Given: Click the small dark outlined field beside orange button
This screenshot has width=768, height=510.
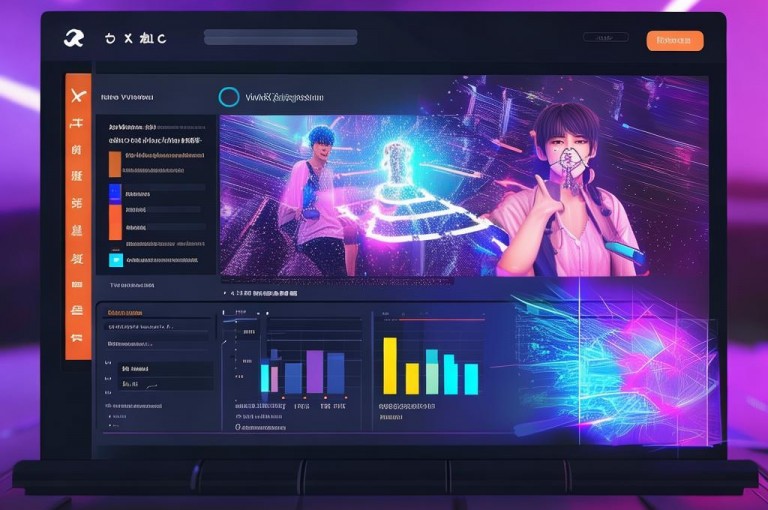Looking at the screenshot, I should (x=605, y=37).
